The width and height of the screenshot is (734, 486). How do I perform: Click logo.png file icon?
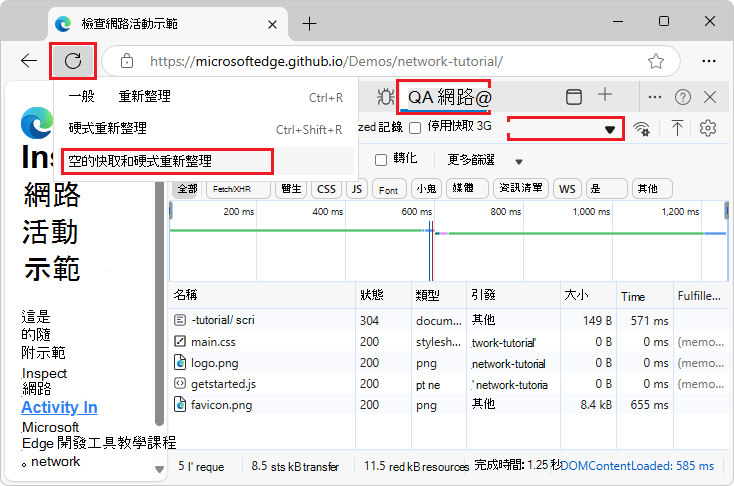coord(180,362)
